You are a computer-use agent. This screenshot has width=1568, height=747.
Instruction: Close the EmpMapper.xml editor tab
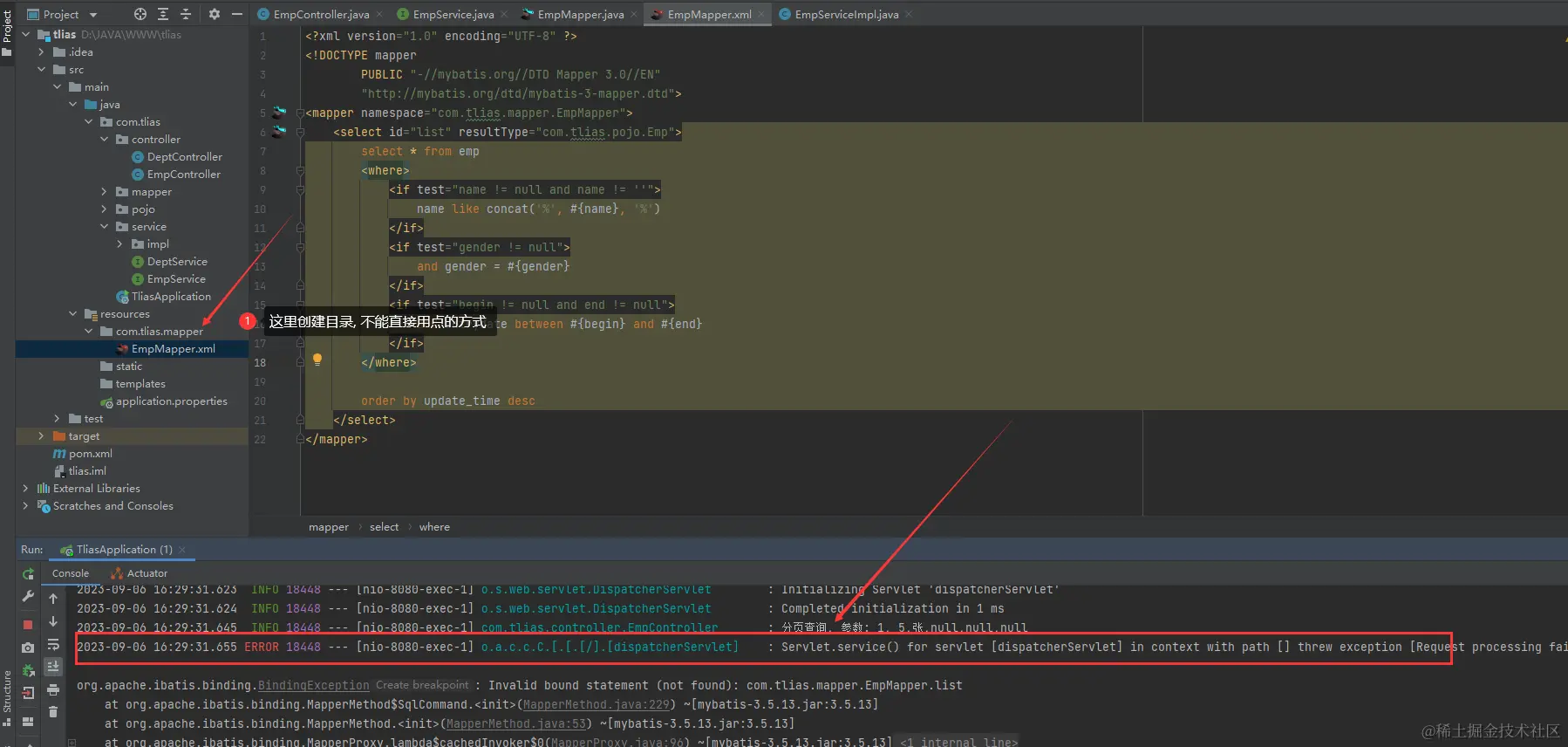[x=761, y=15]
